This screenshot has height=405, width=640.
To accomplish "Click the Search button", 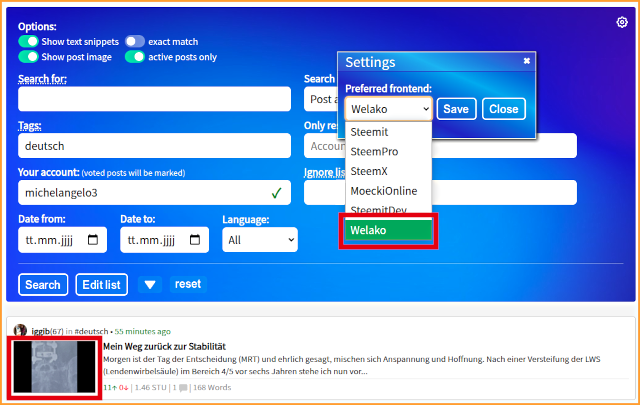I will pos(43,285).
